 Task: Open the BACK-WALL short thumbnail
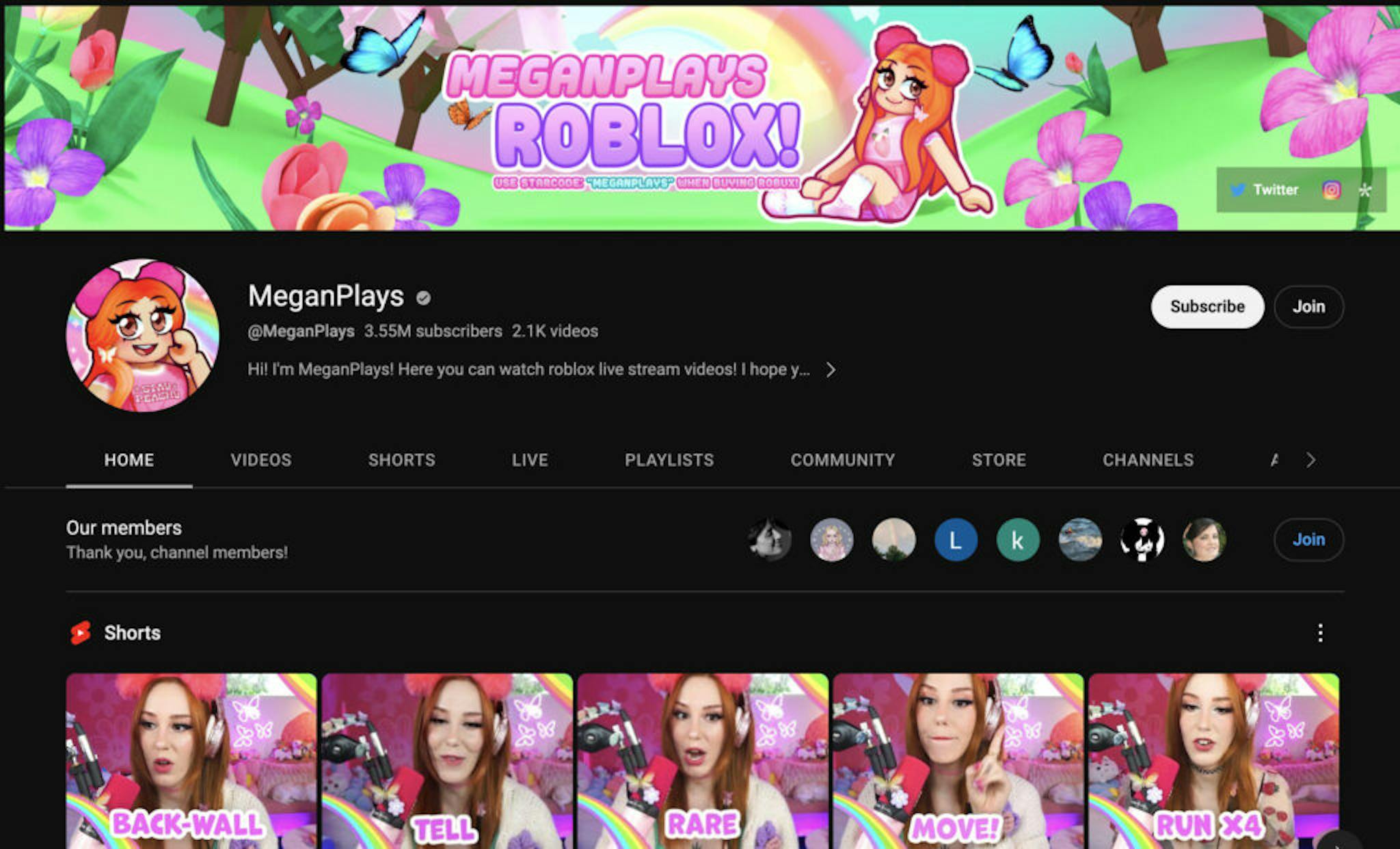point(191,761)
